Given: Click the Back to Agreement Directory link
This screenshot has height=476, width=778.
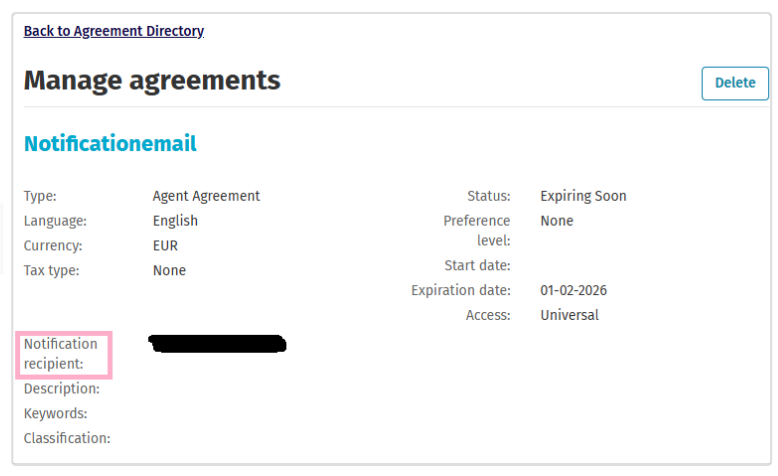Looking at the screenshot, I should point(114,31).
